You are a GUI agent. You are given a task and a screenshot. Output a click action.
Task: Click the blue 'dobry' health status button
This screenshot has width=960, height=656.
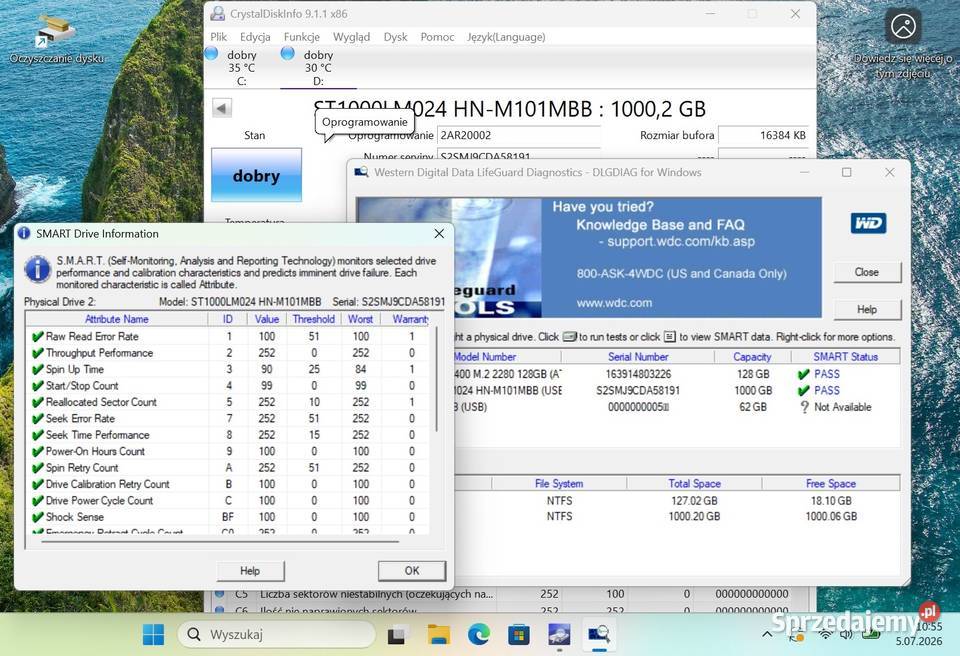(x=257, y=175)
